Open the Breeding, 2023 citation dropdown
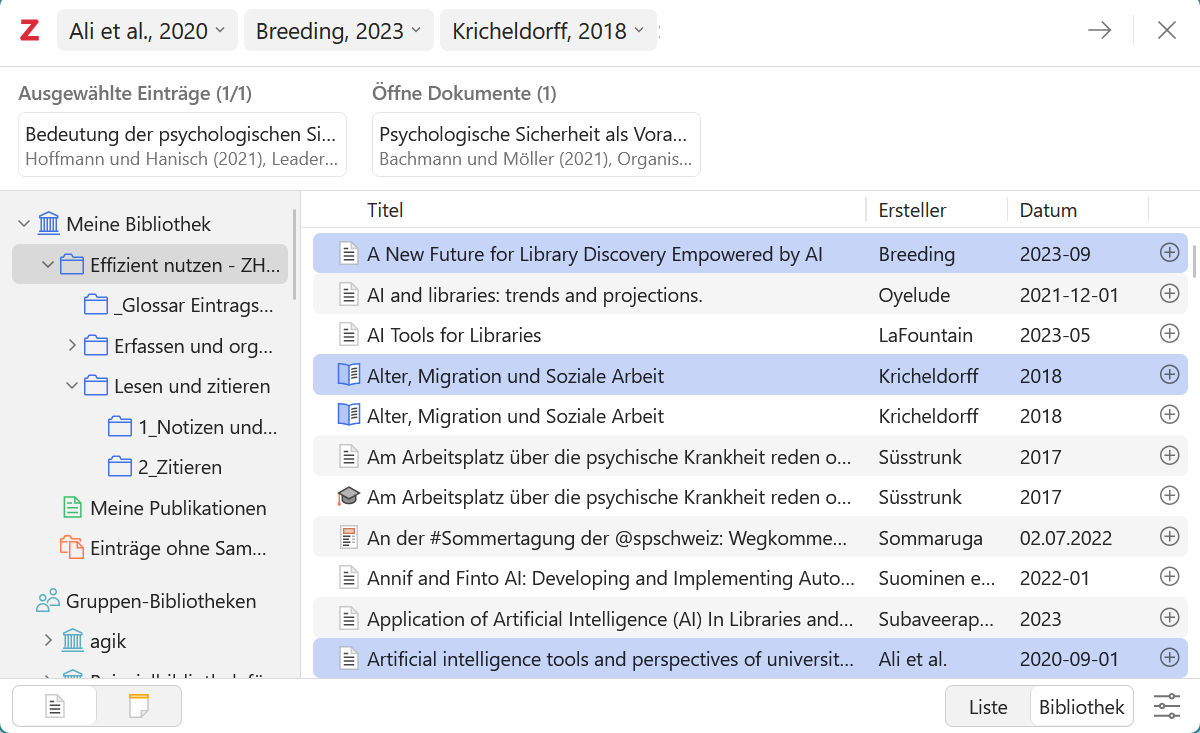 click(339, 31)
